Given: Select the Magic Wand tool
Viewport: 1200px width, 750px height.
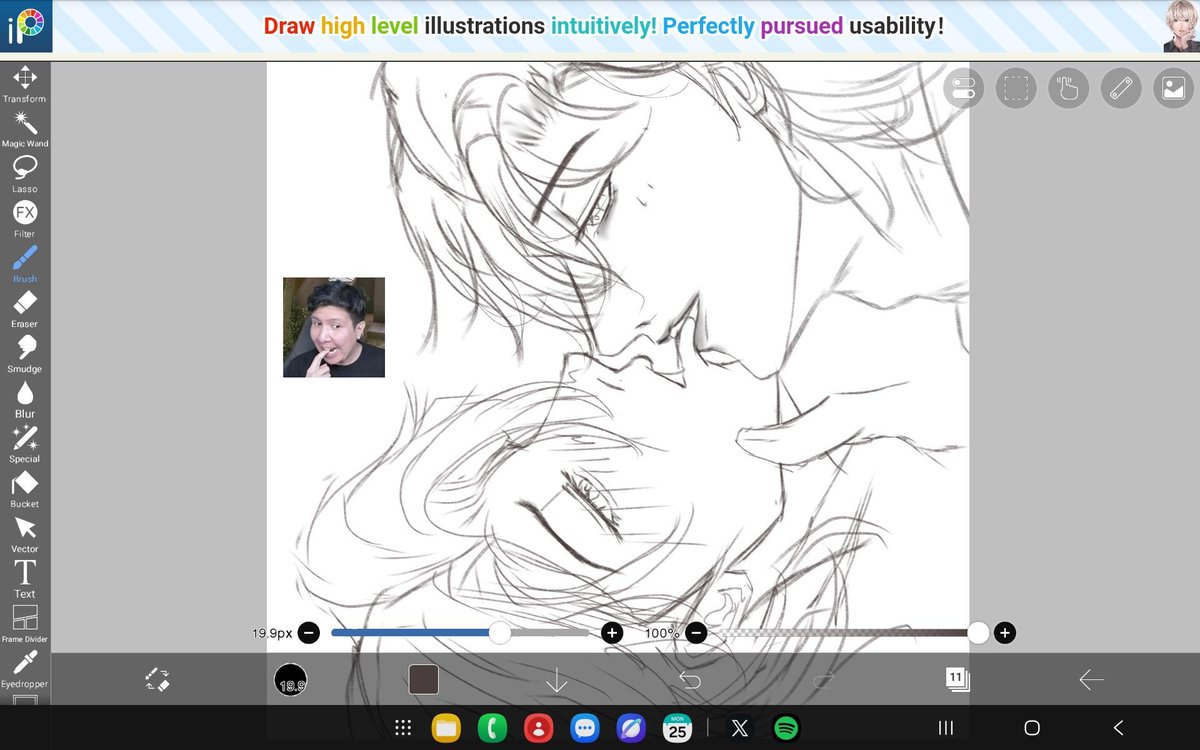Looking at the screenshot, I should pos(25,129).
